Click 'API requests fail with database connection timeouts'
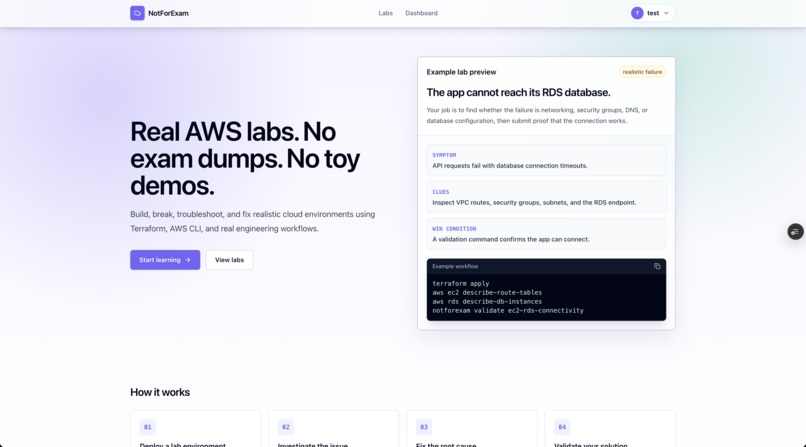 pyautogui.click(x=510, y=165)
